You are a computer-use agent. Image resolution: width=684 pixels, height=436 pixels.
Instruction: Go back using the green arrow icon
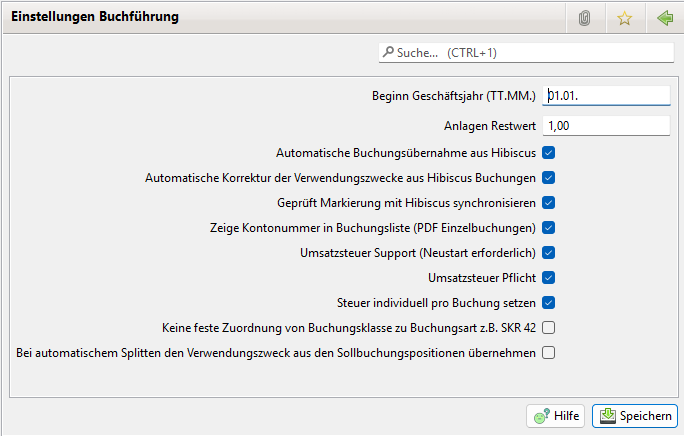point(664,18)
